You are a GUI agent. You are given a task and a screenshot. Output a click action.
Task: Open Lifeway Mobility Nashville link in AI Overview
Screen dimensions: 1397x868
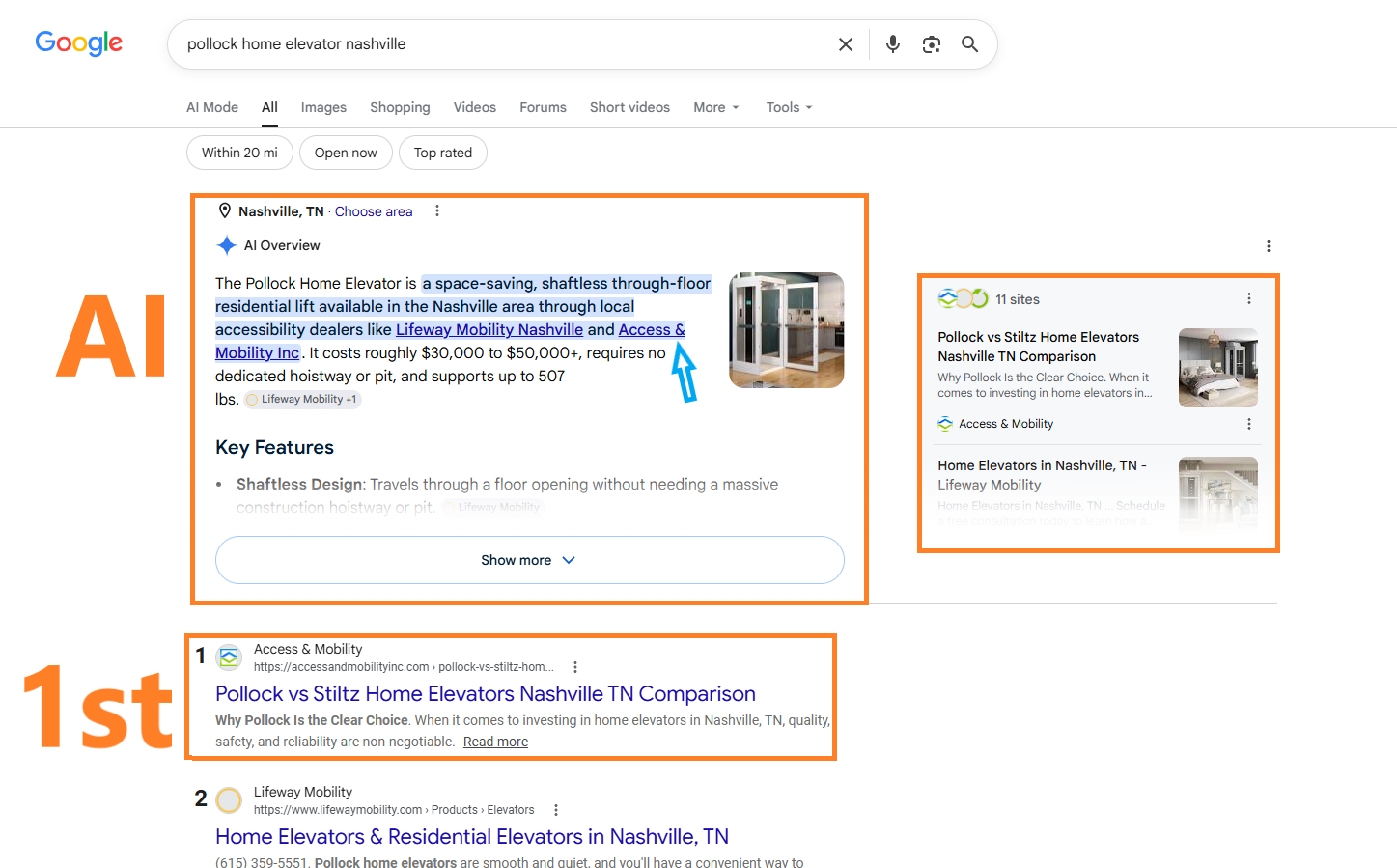[489, 329]
